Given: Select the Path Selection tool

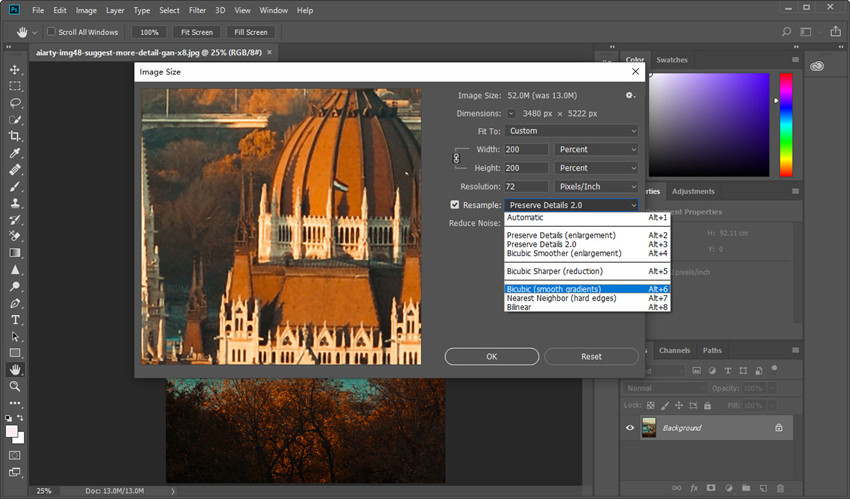Looking at the screenshot, I should [x=15, y=336].
